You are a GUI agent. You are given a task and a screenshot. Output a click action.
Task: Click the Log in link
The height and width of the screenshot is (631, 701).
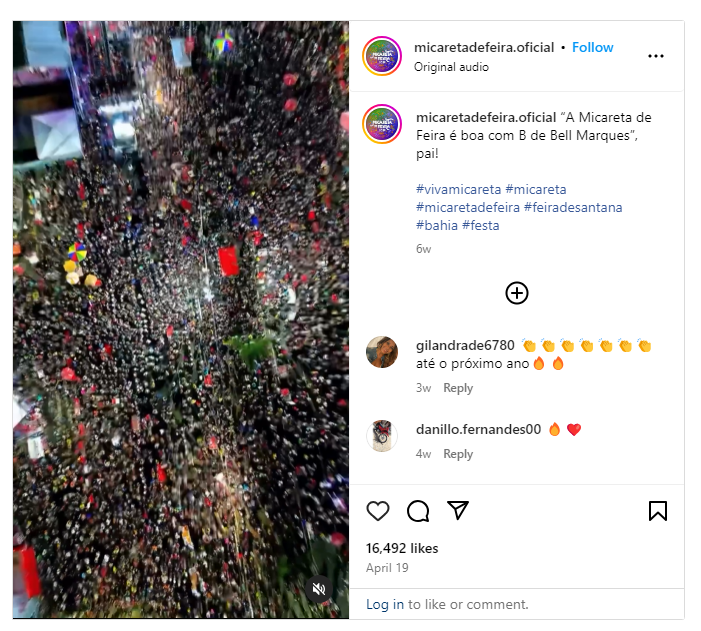pyautogui.click(x=384, y=605)
